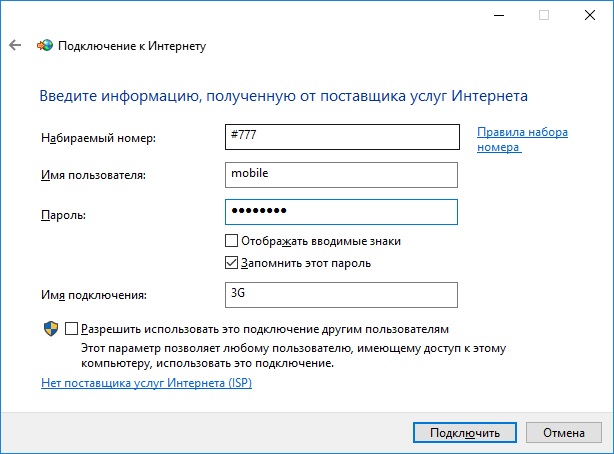Enable 'Отображать вводимые знаки' checkbox

(232, 241)
